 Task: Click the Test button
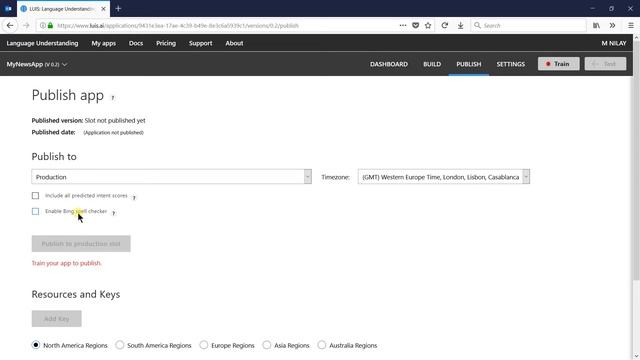tap(605, 64)
